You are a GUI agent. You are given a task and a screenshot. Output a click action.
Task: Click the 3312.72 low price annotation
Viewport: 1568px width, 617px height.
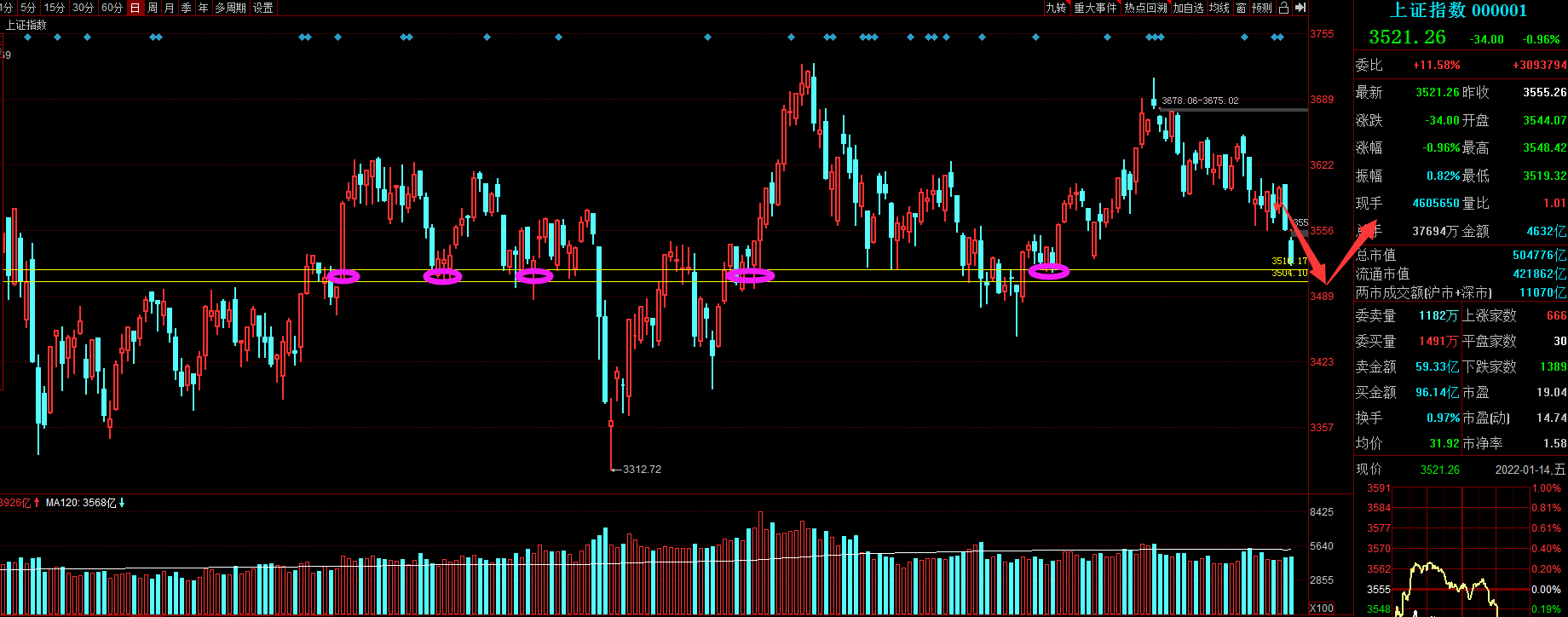[x=642, y=470]
